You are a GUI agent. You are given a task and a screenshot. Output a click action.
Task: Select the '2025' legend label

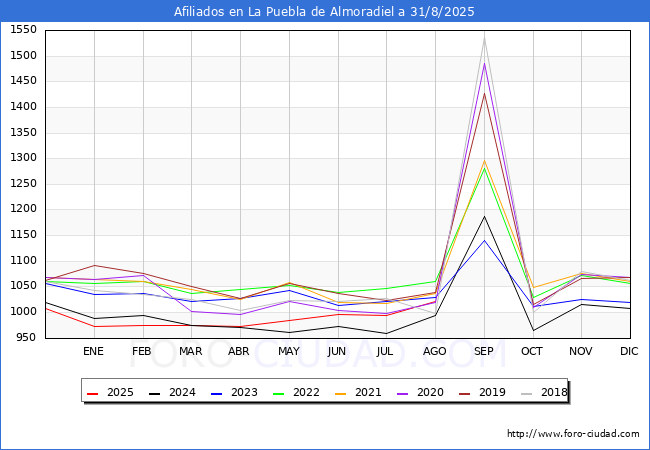click(x=120, y=392)
